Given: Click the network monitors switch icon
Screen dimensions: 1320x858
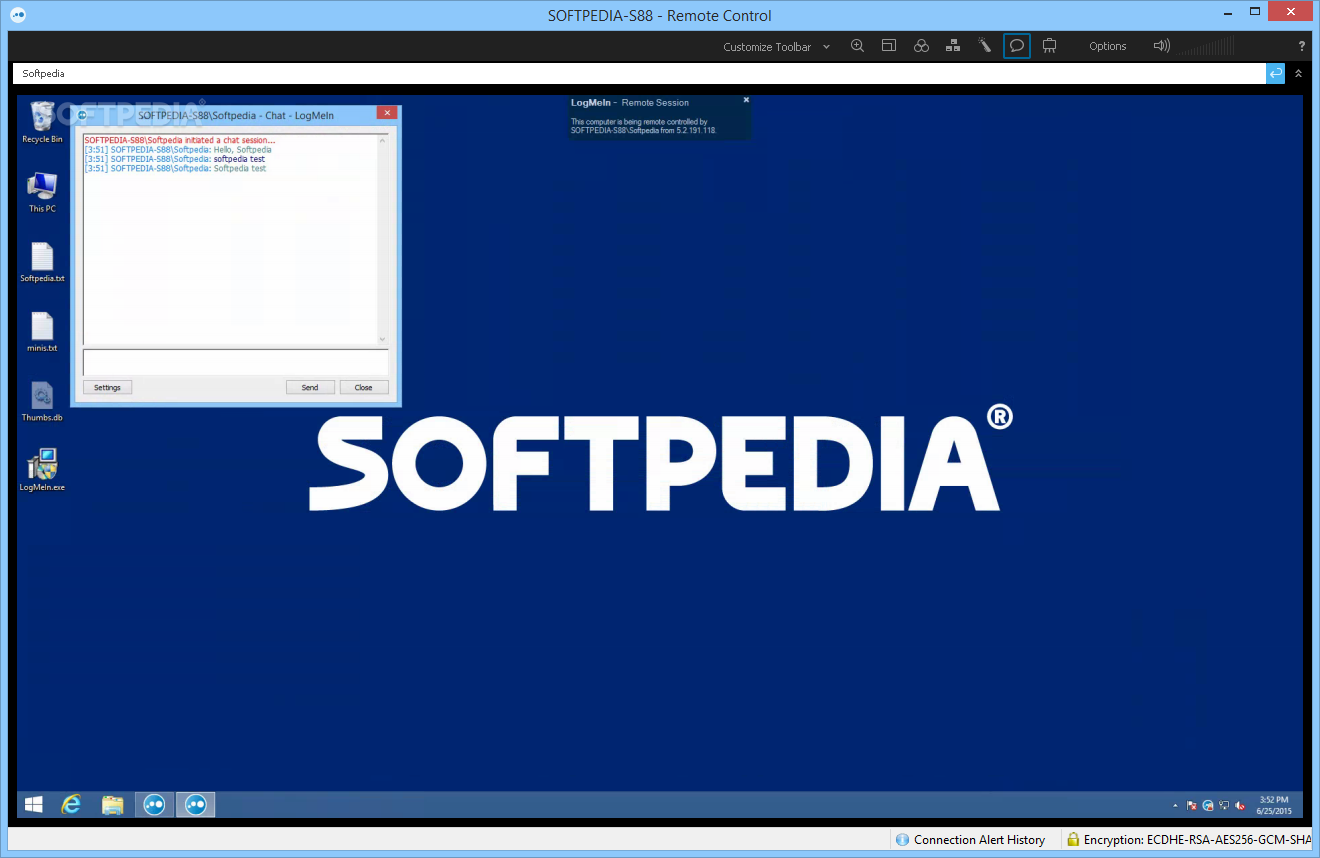Looking at the screenshot, I should click(x=953, y=46).
